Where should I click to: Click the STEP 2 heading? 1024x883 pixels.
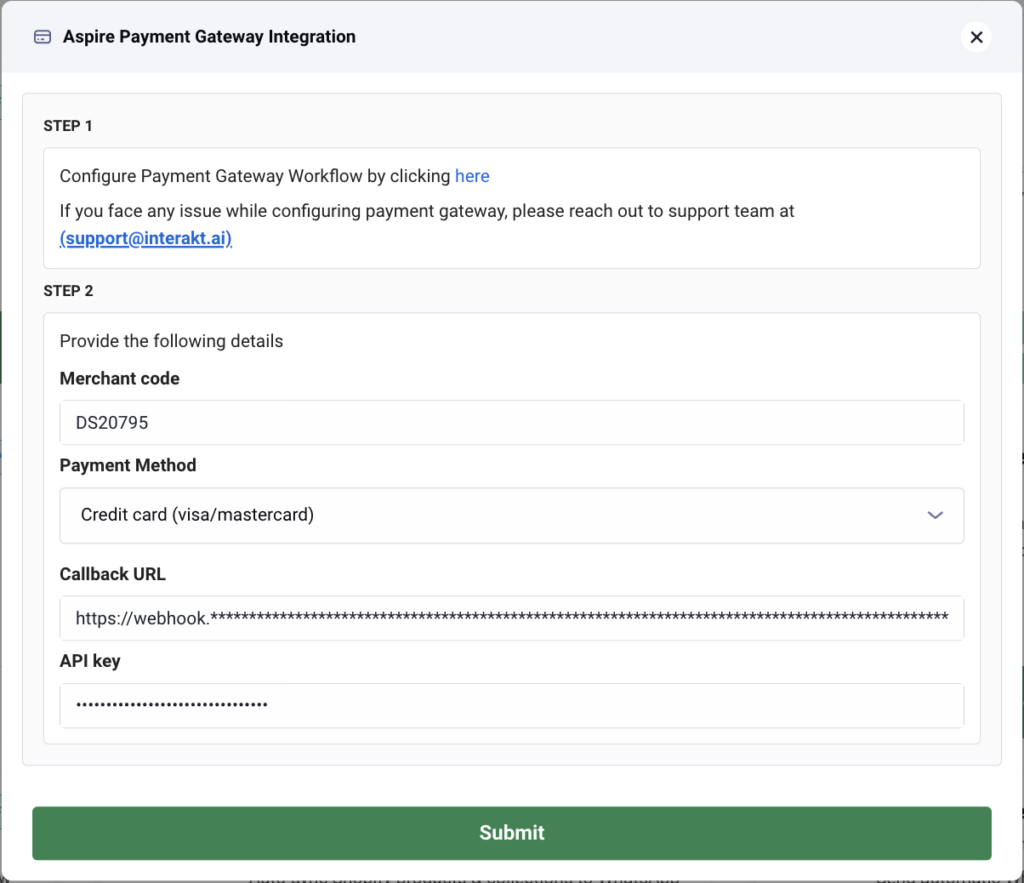coord(68,291)
